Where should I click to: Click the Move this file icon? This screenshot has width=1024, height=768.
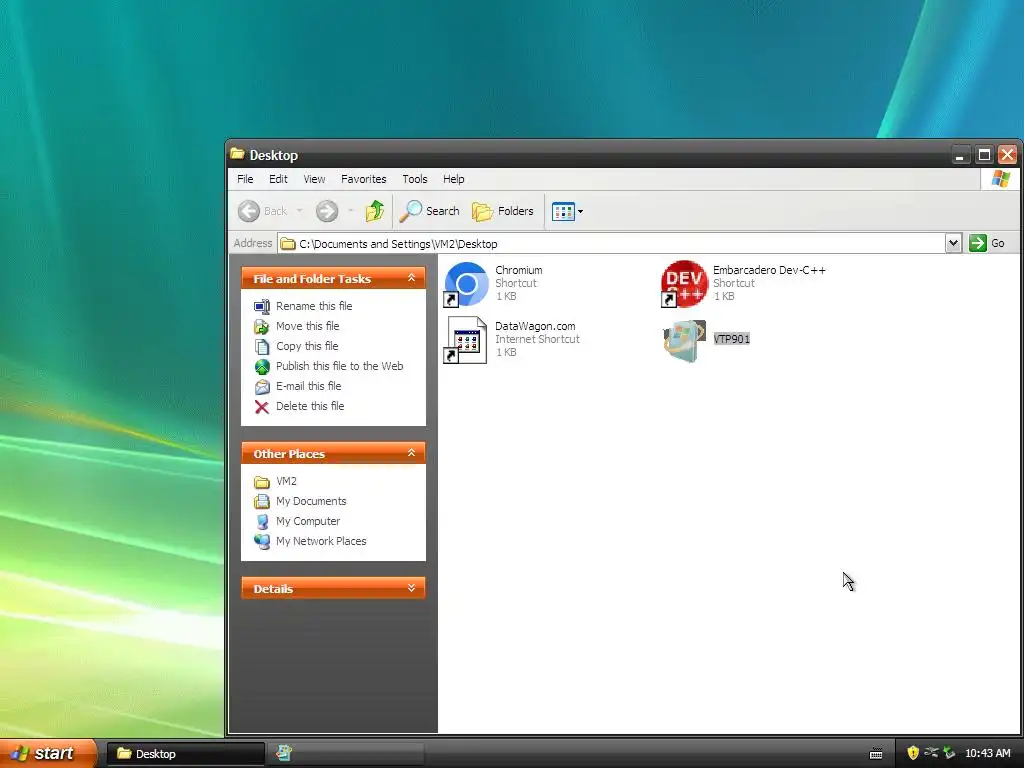click(x=262, y=327)
